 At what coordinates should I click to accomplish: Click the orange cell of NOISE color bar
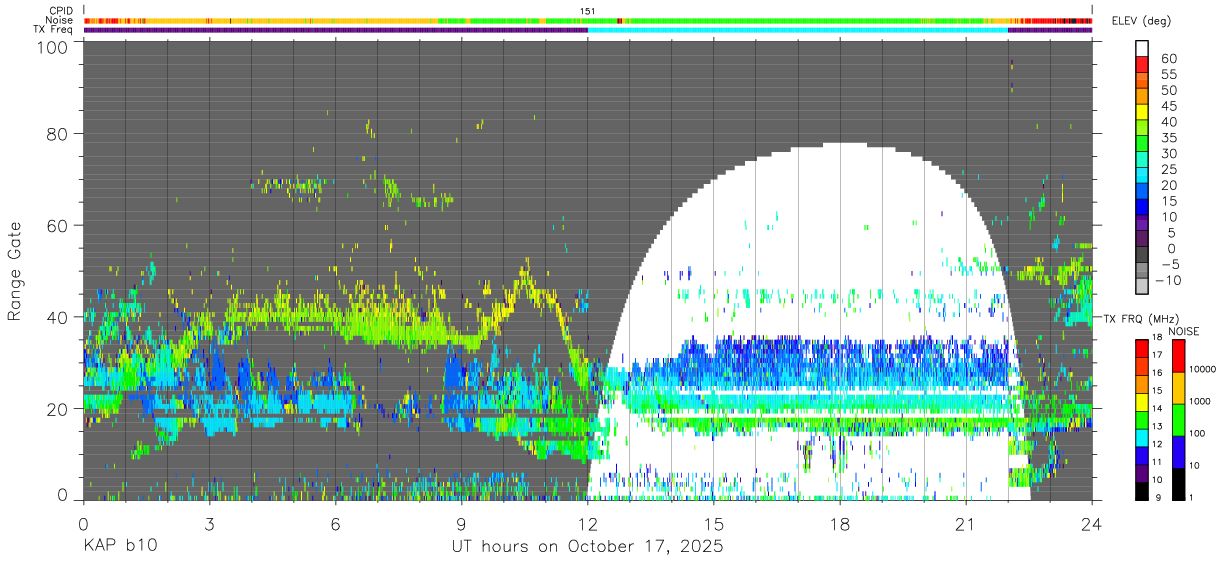[1177, 388]
